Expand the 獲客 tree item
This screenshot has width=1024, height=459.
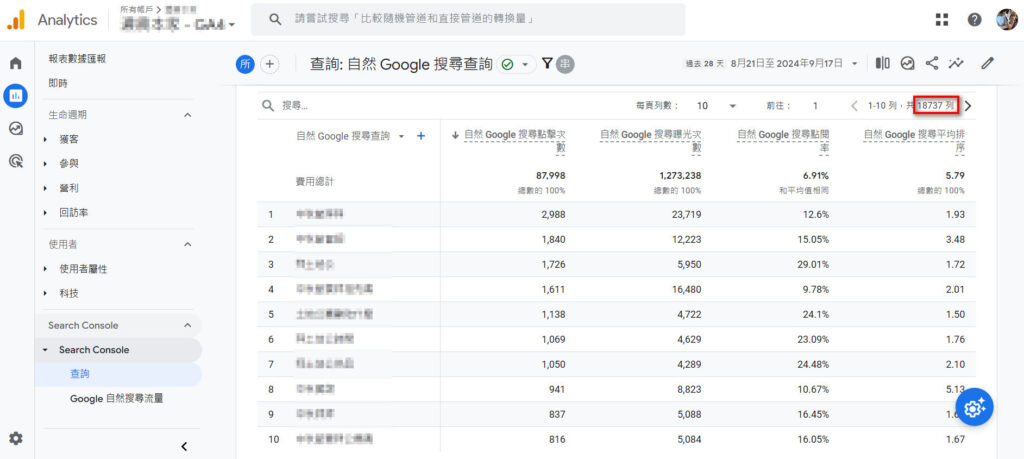(46, 139)
